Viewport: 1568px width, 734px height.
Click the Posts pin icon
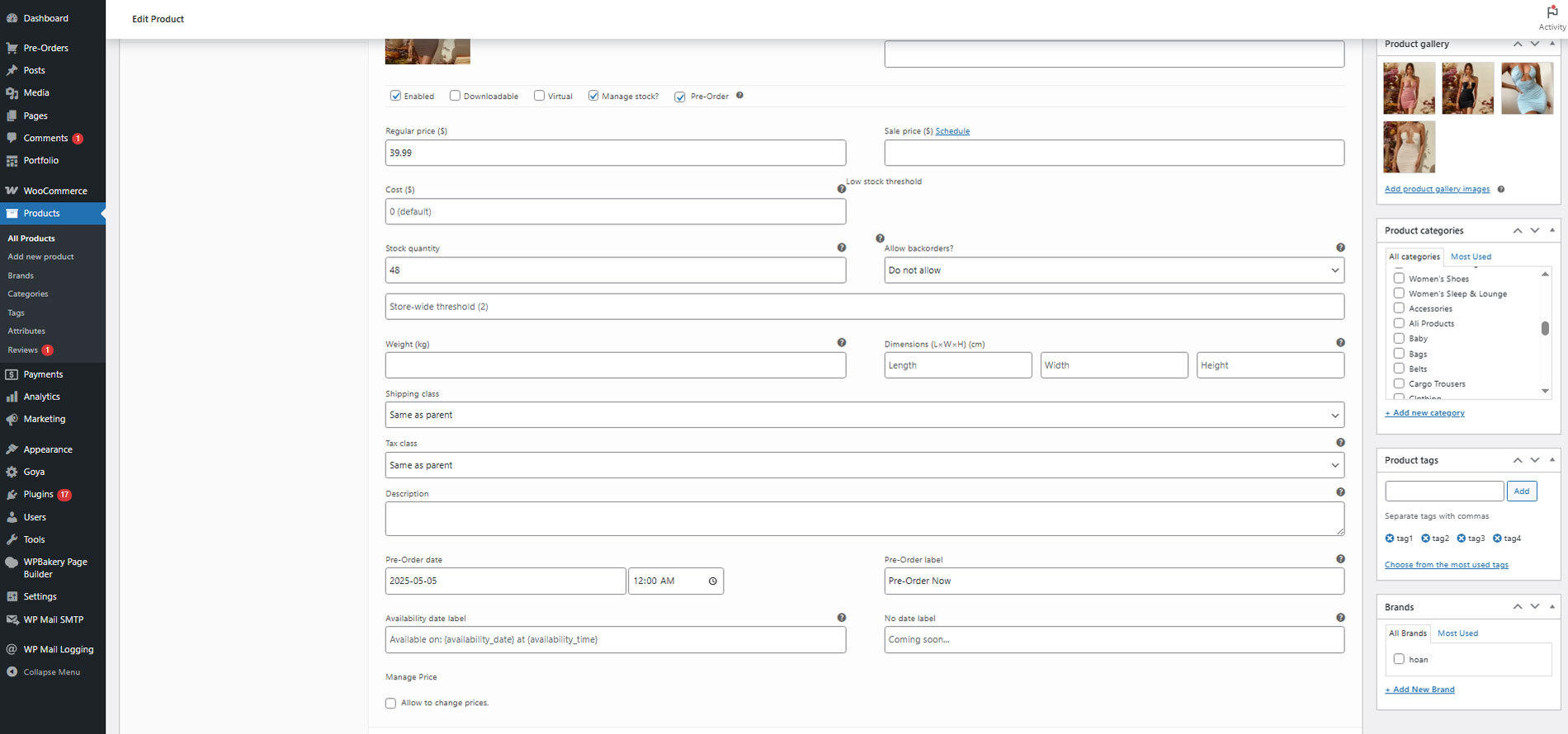12,70
